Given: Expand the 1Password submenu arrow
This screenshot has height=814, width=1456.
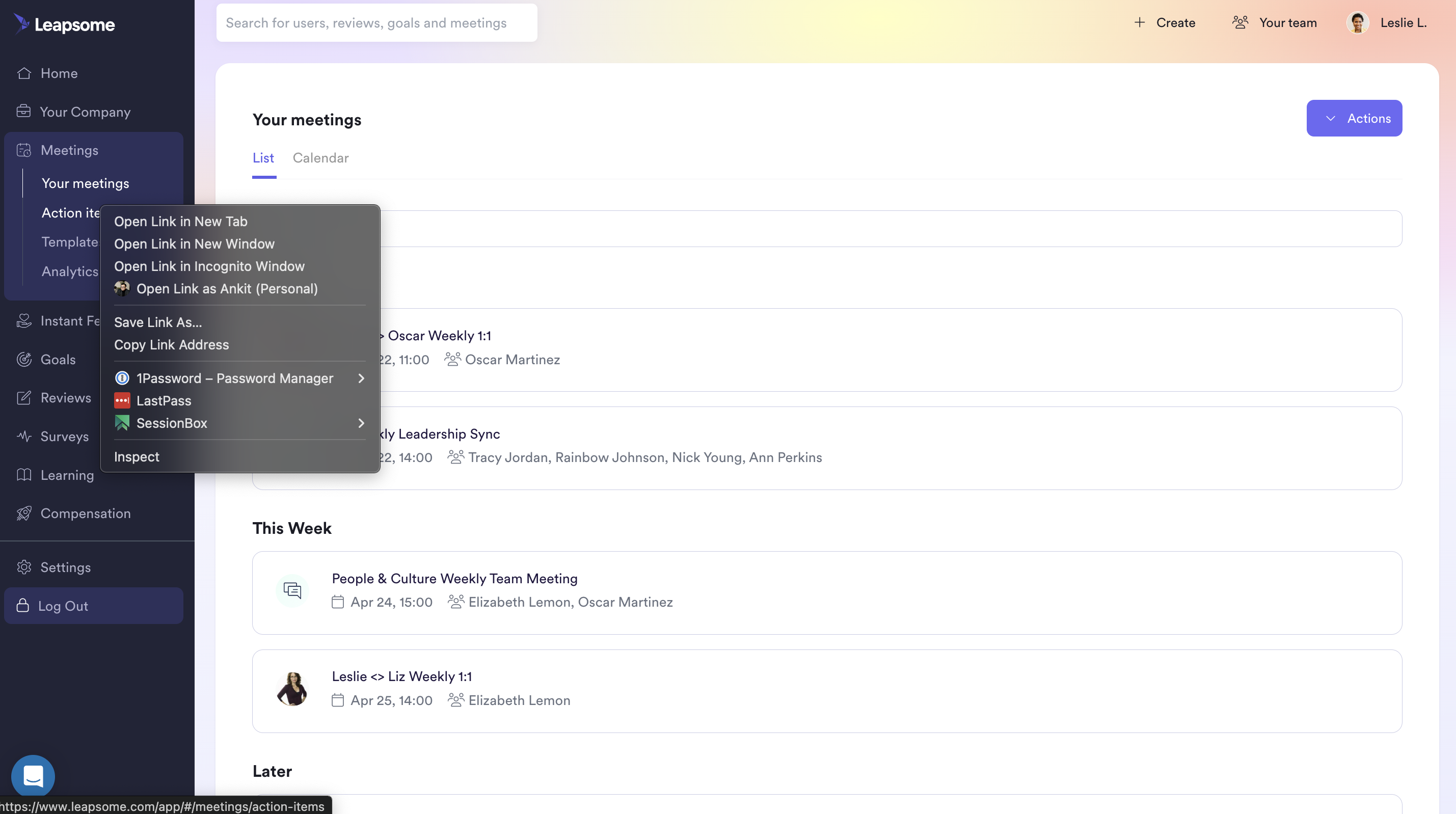Looking at the screenshot, I should [361, 378].
